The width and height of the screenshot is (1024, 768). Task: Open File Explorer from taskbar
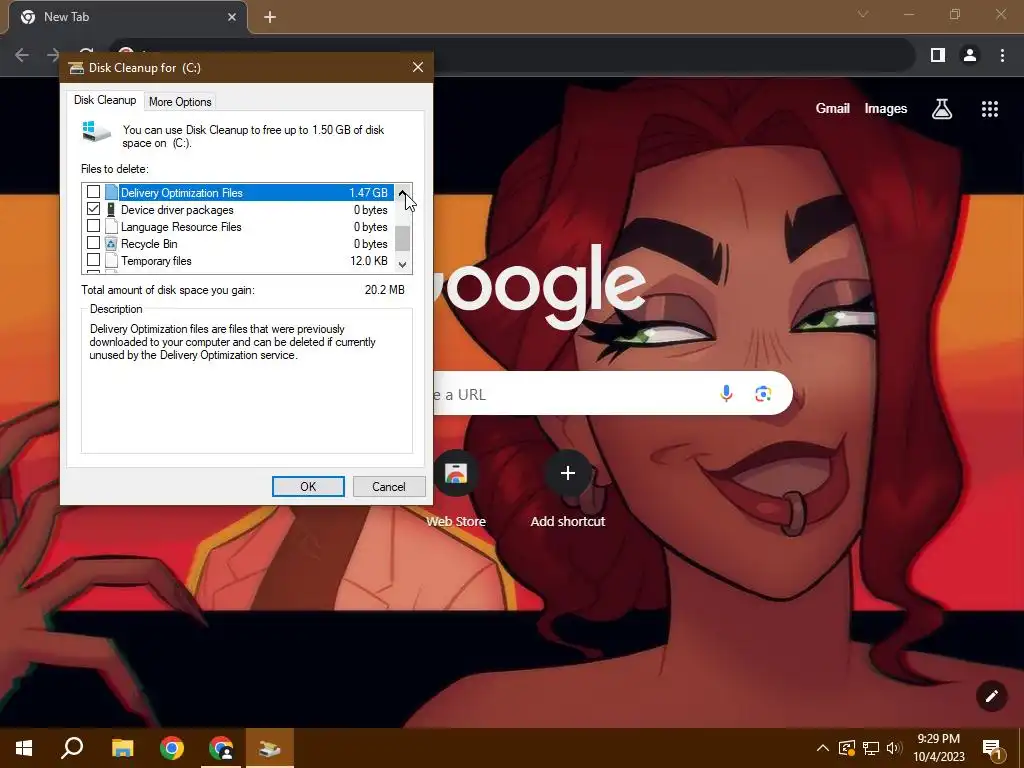coord(122,748)
